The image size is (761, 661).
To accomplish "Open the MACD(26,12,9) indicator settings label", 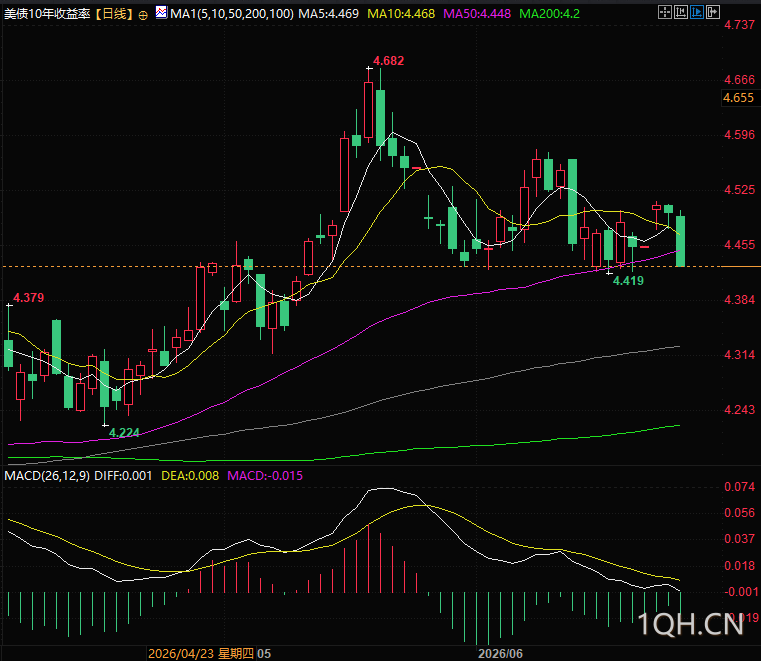I will [47, 476].
